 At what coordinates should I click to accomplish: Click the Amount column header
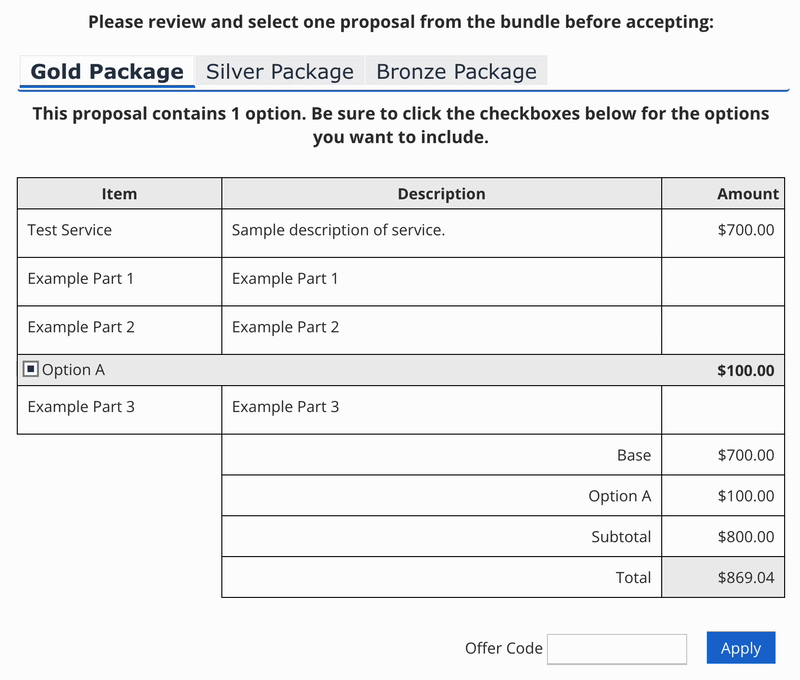[747, 194]
